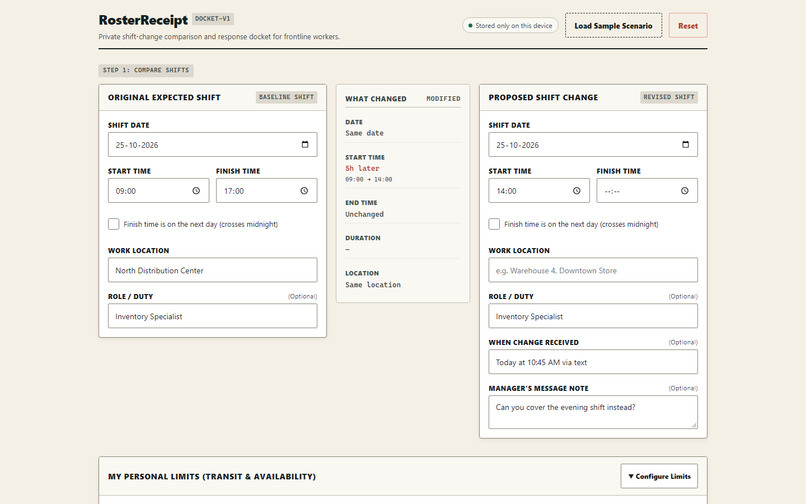Open calendar picker in original shift date
The image size is (806, 504).
[305, 145]
